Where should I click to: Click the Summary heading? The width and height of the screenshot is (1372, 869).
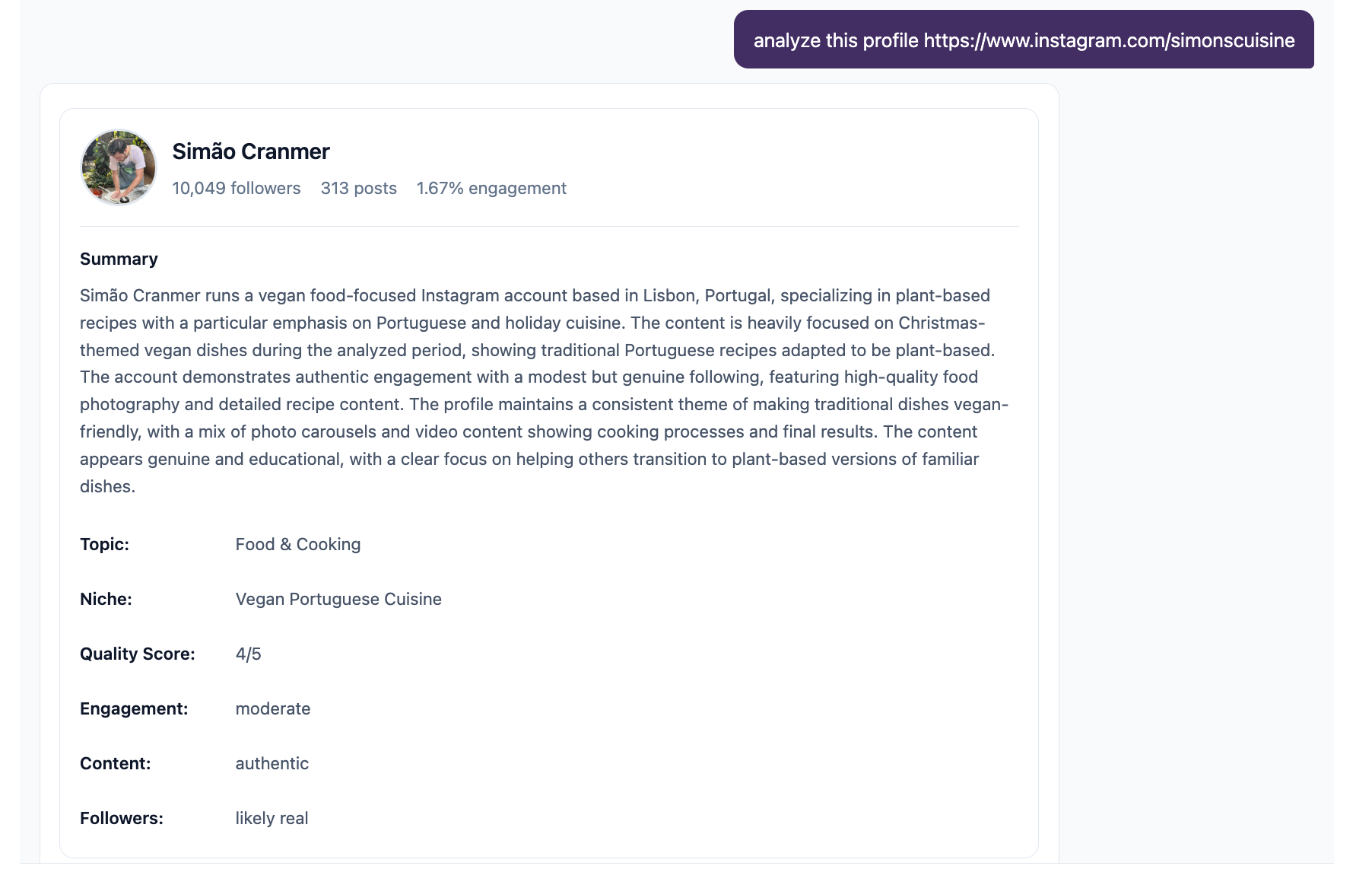click(x=119, y=259)
